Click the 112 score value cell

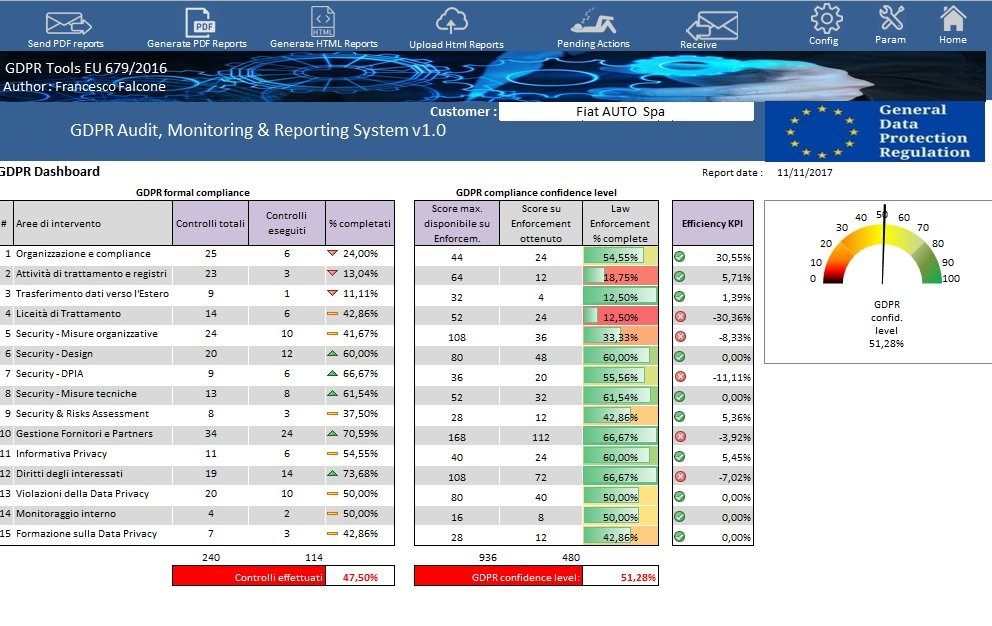pos(541,437)
